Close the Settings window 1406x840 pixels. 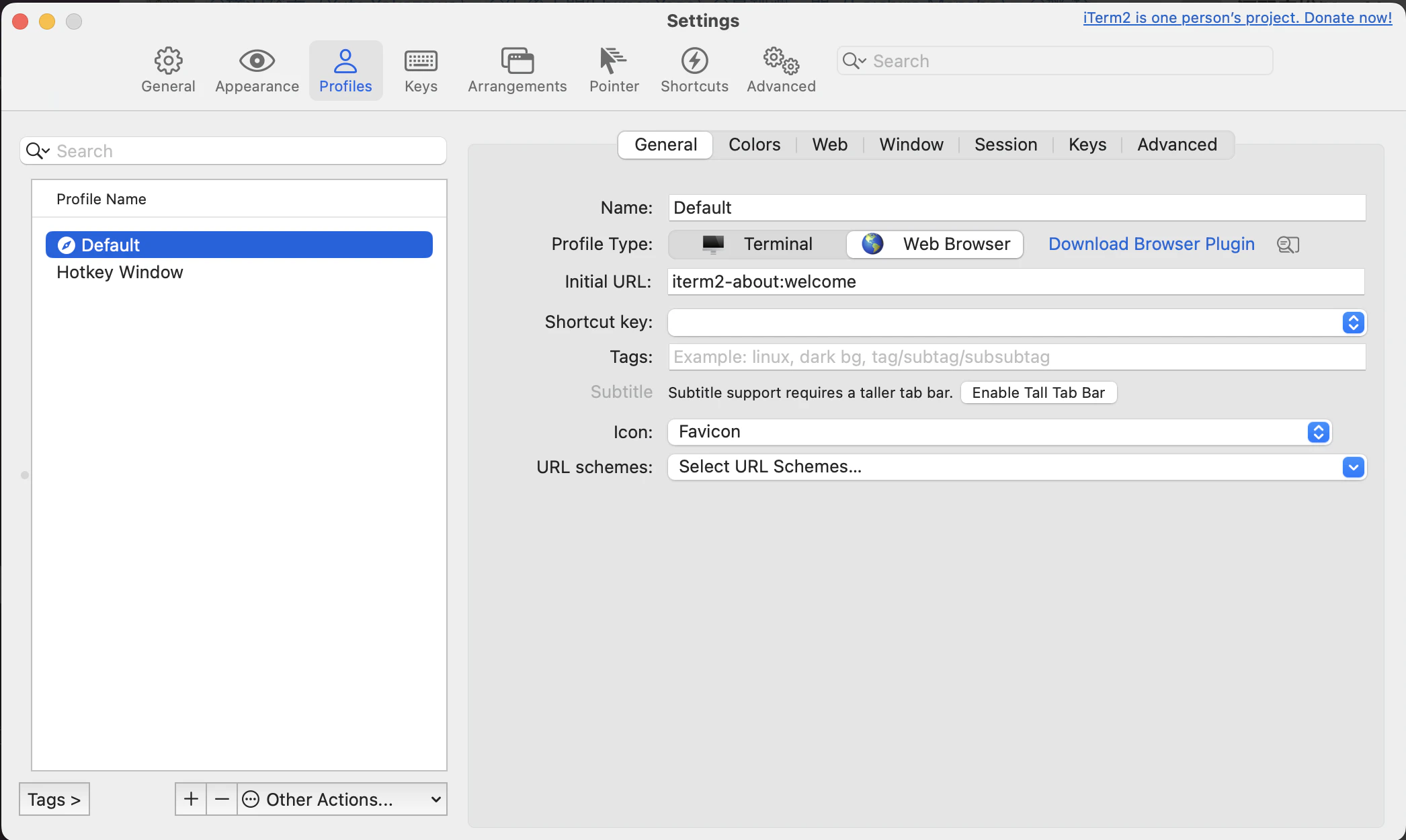click(20, 22)
